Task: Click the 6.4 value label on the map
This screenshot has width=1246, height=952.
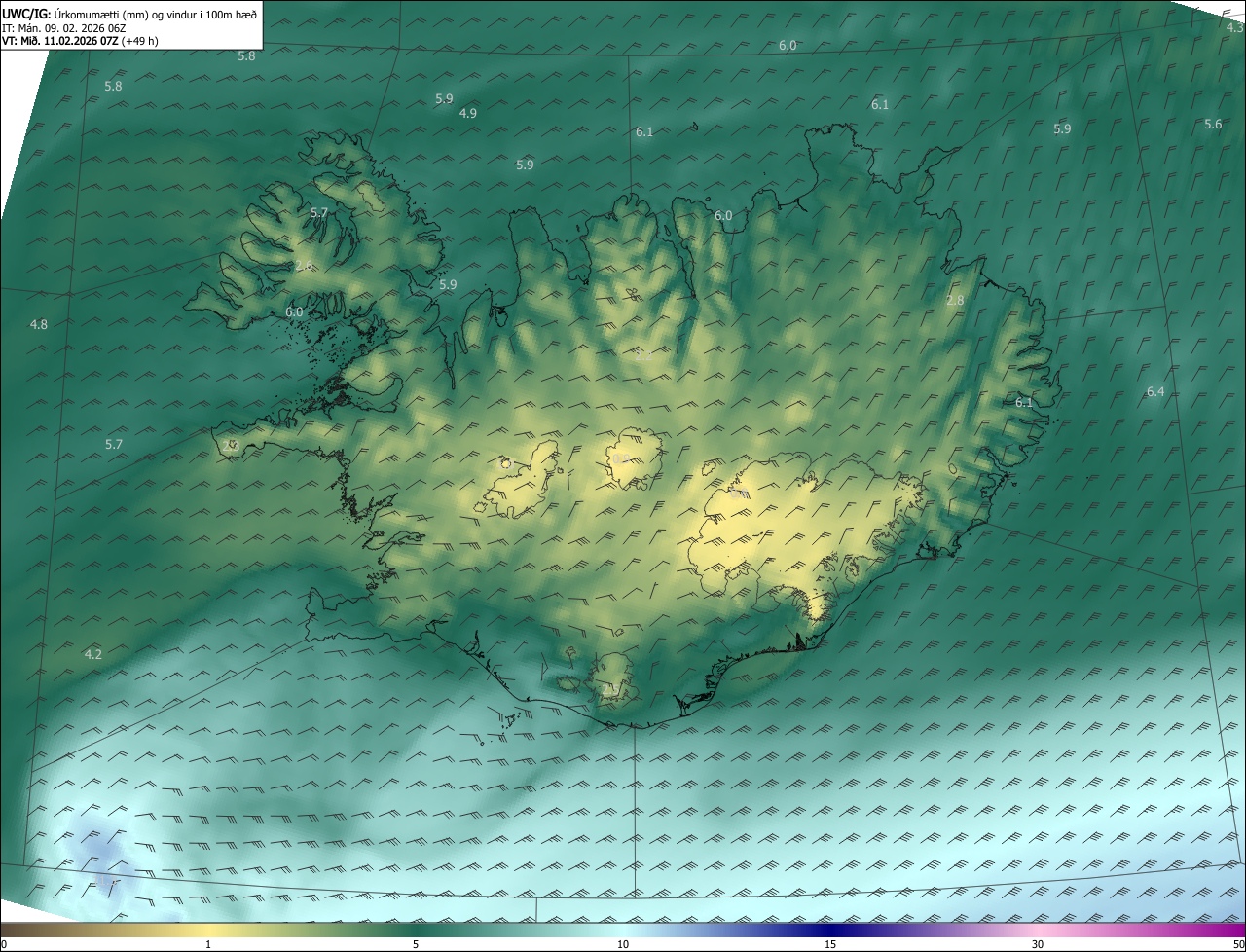Action: tap(1155, 391)
